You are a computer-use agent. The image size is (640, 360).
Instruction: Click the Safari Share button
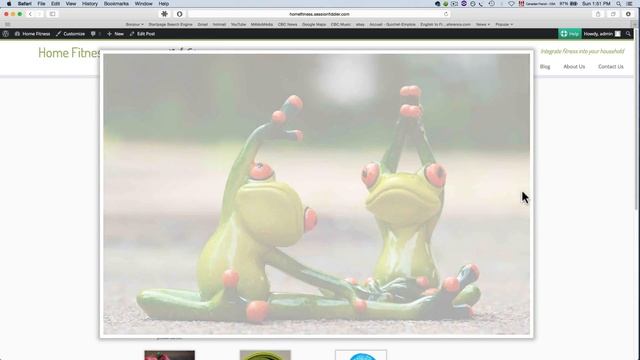pos(598,14)
